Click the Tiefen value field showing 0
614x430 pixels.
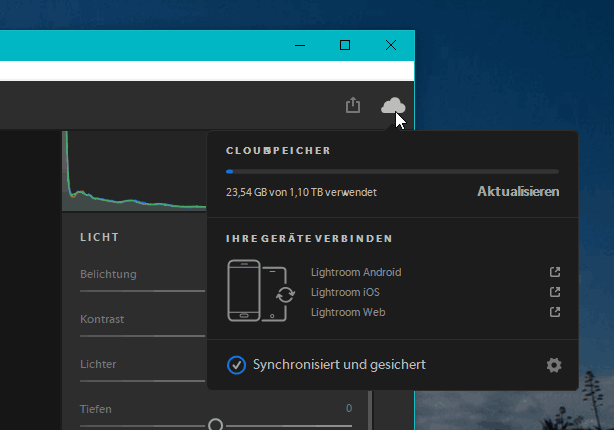coord(349,409)
